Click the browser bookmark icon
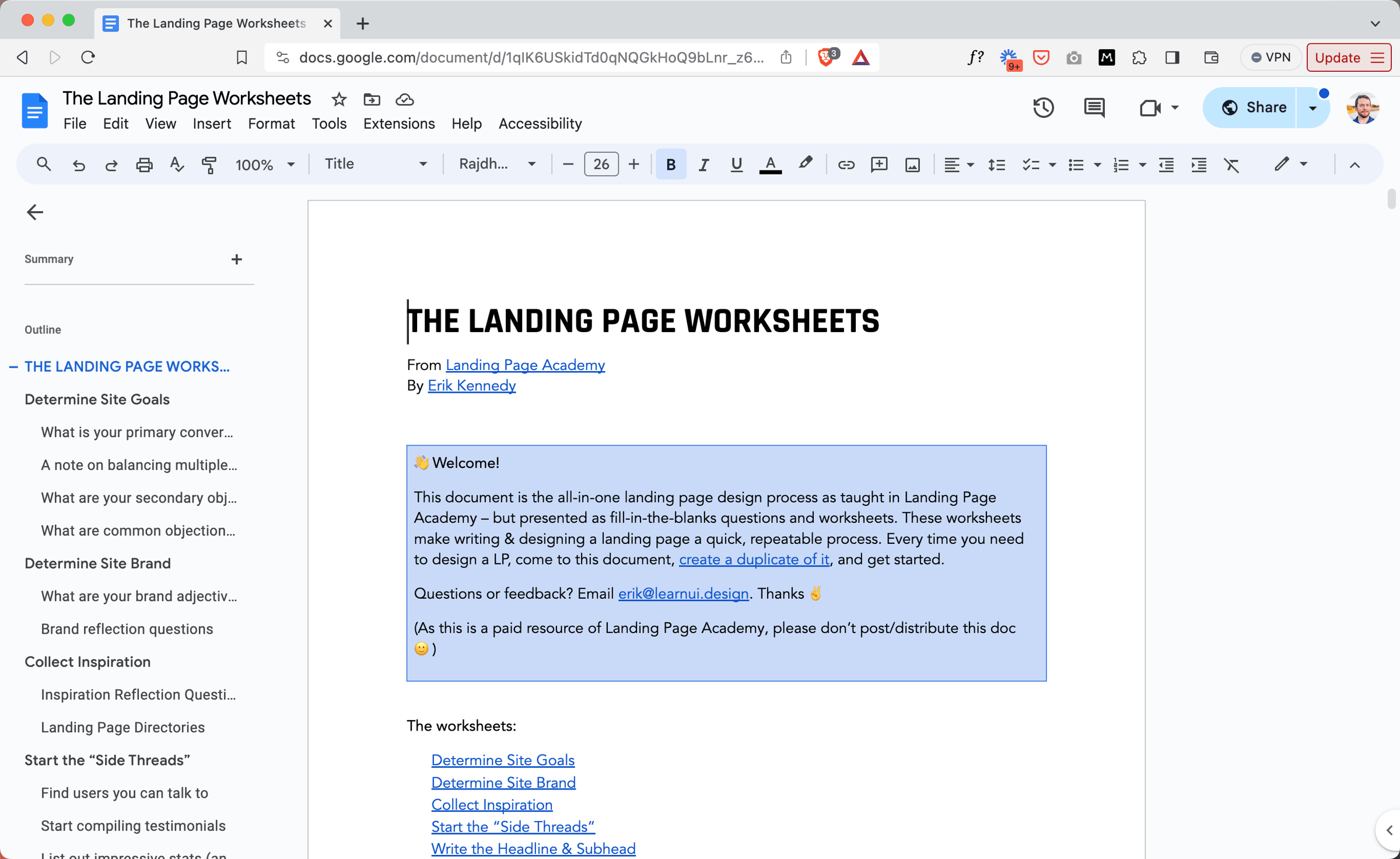This screenshot has height=859, width=1400. tap(242, 57)
